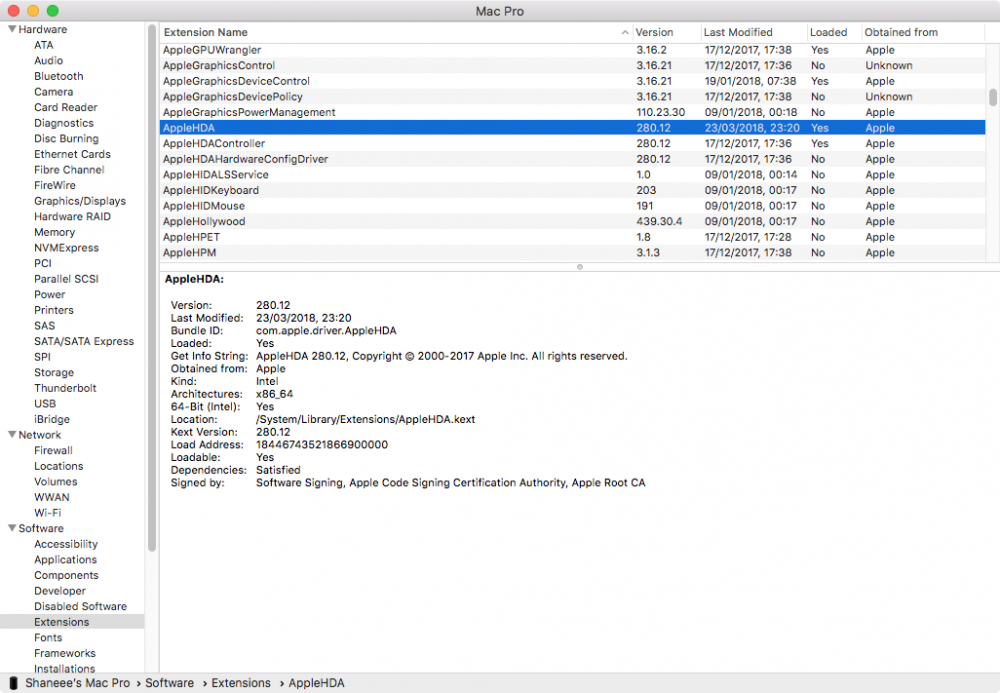Sort by Extension Name column header
Viewport: 1000px width, 693px height.
point(395,33)
